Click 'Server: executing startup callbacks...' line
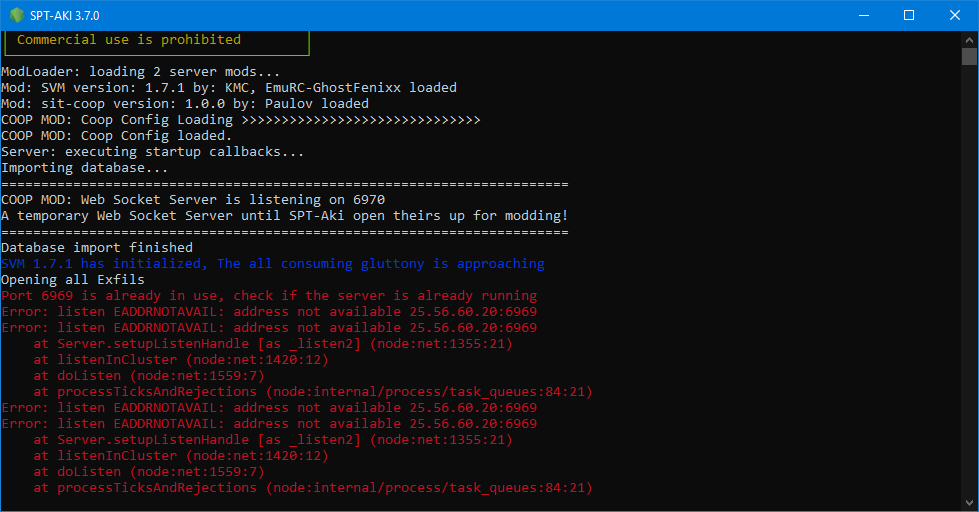Viewport: 979px width, 512px height. [152, 152]
